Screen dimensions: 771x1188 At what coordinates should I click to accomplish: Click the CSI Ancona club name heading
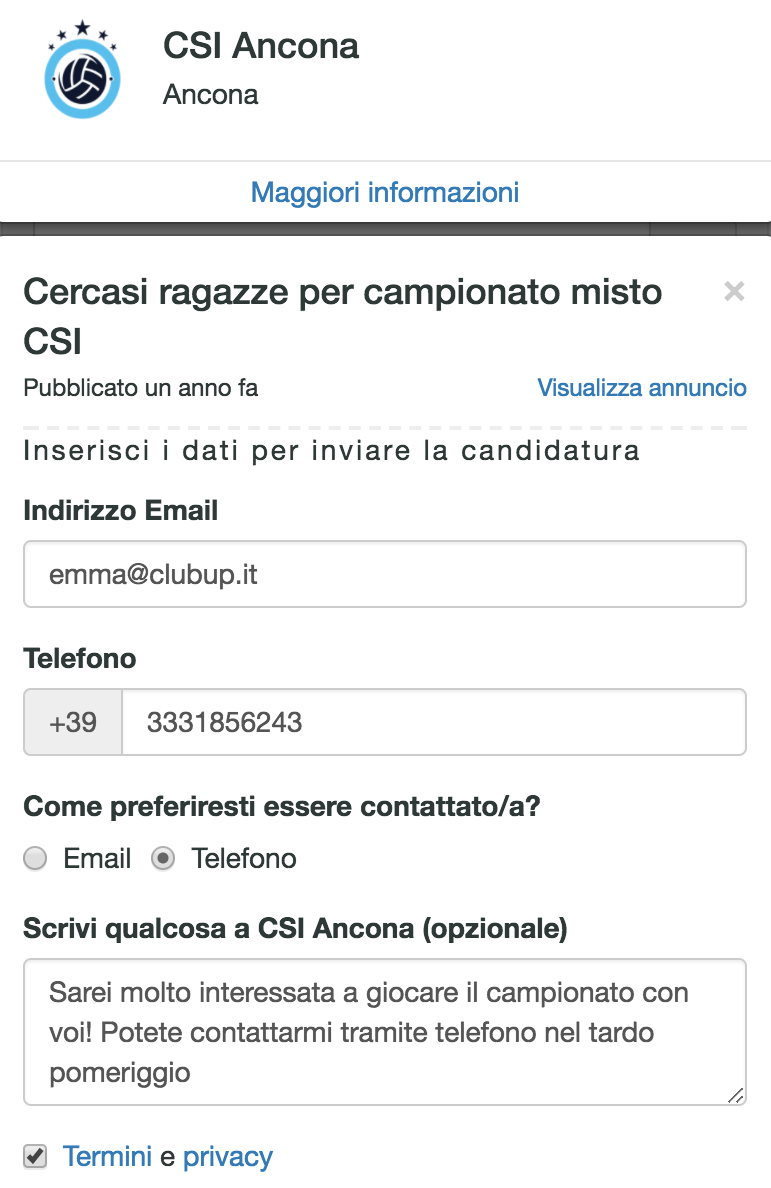click(x=261, y=46)
